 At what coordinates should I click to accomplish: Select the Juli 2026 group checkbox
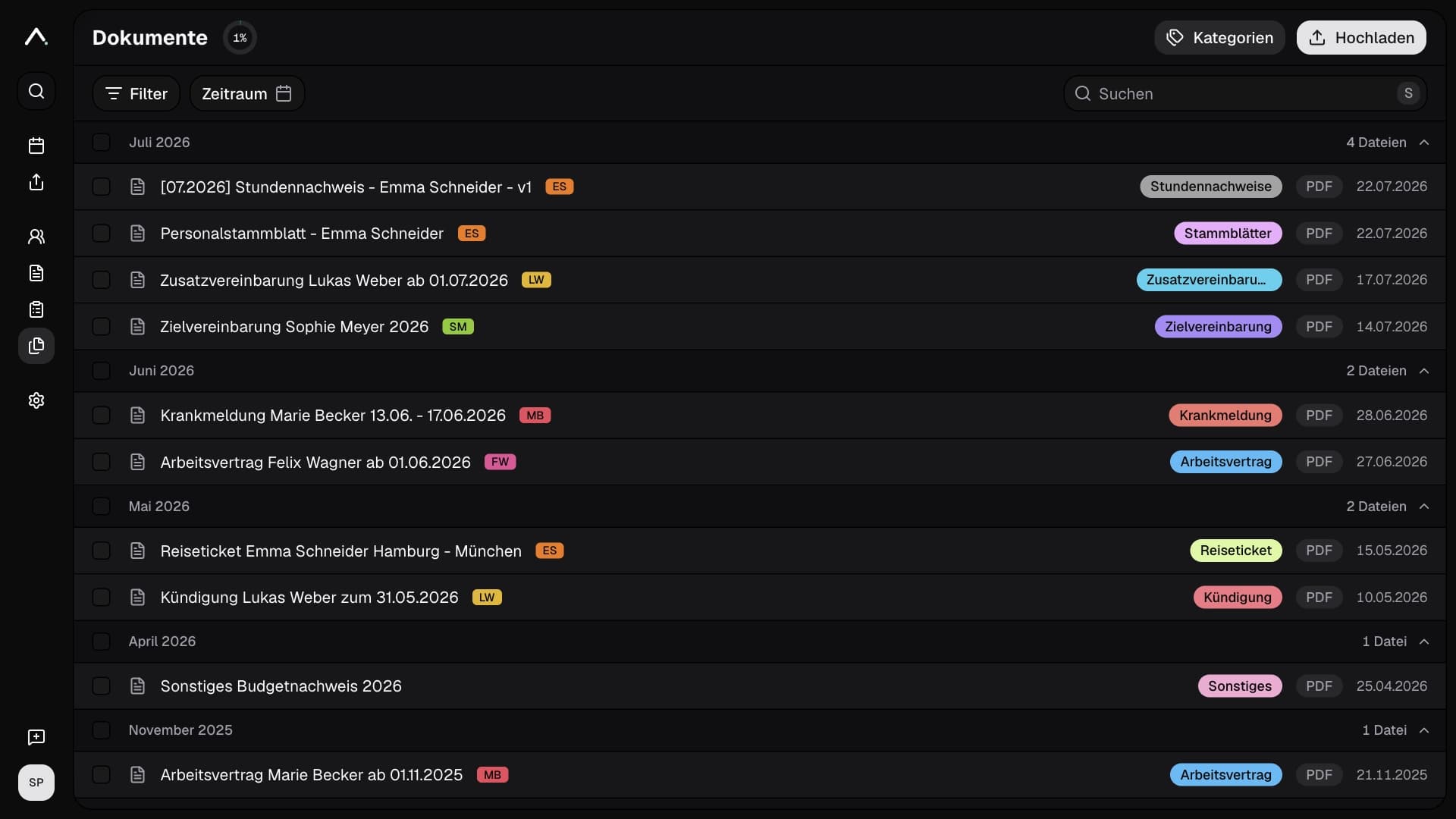pyautogui.click(x=101, y=143)
